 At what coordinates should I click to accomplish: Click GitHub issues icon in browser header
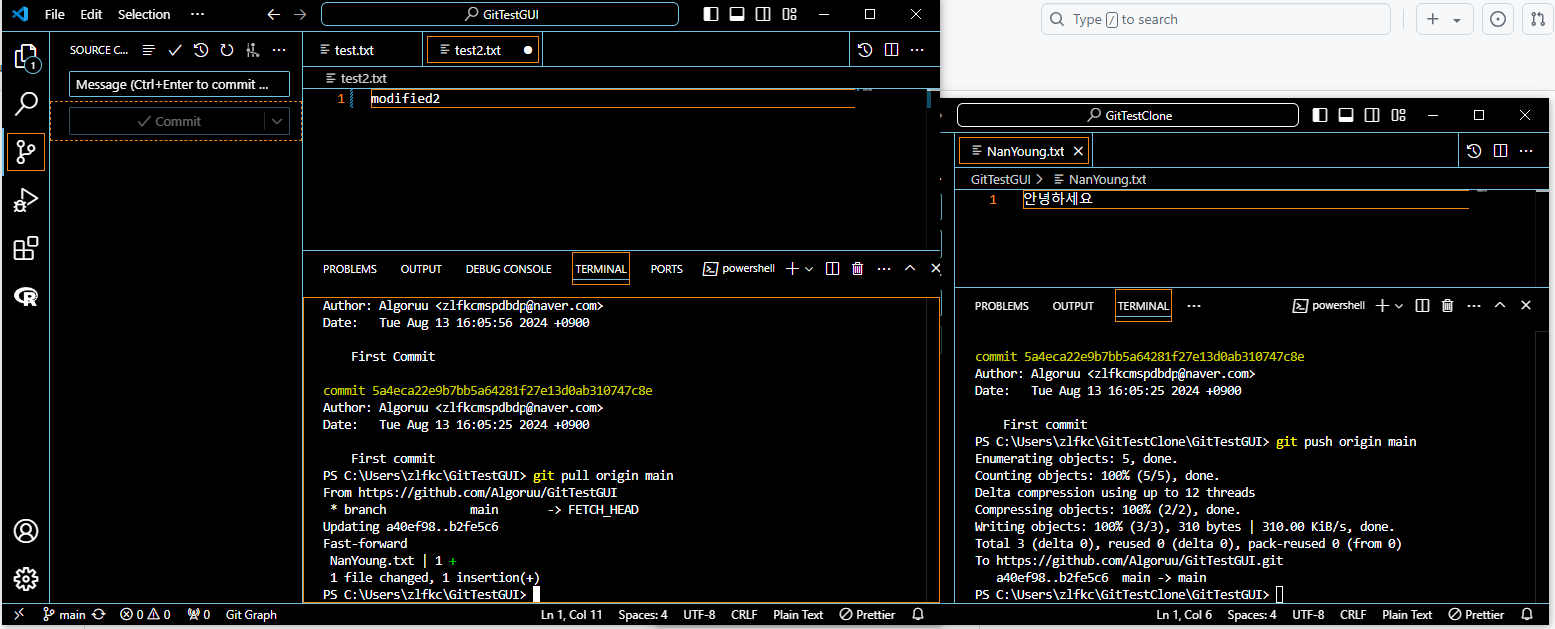pos(1498,20)
